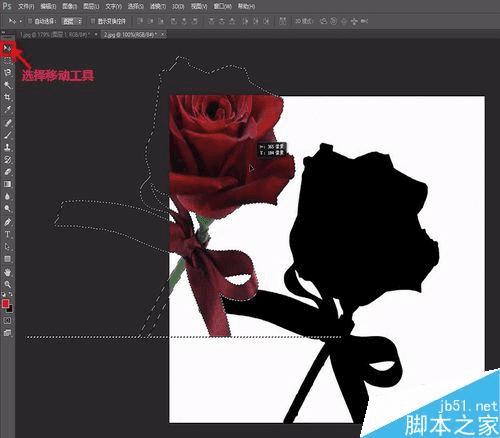Image resolution: width=500 pixels, height=438 pixels.
Task: Select the Path Selection tool
Action: [x=7, y=247]
